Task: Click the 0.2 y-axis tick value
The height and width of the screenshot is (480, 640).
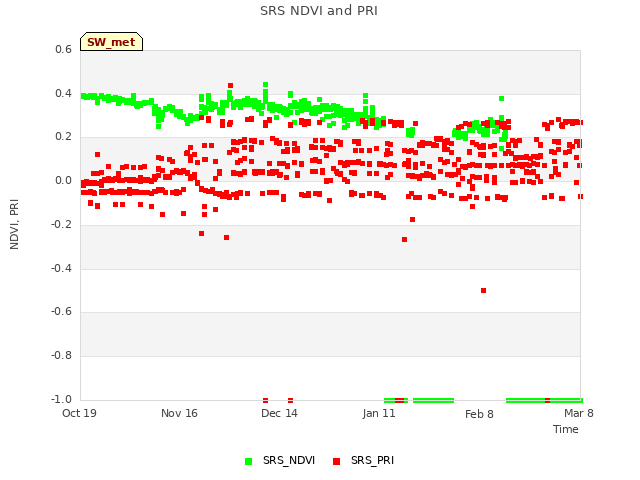Action: pos(63,137)
